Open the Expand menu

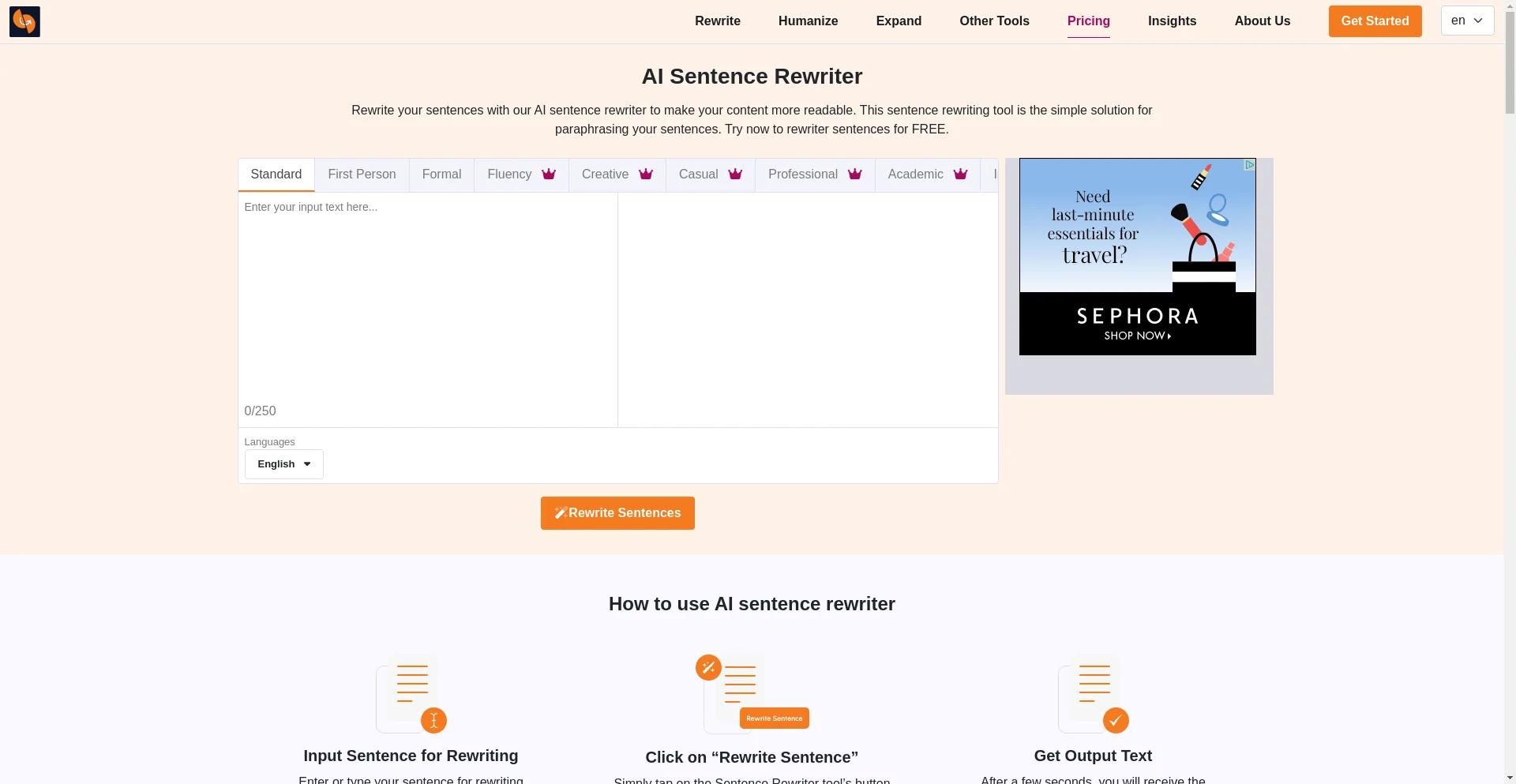coord(899,21)
